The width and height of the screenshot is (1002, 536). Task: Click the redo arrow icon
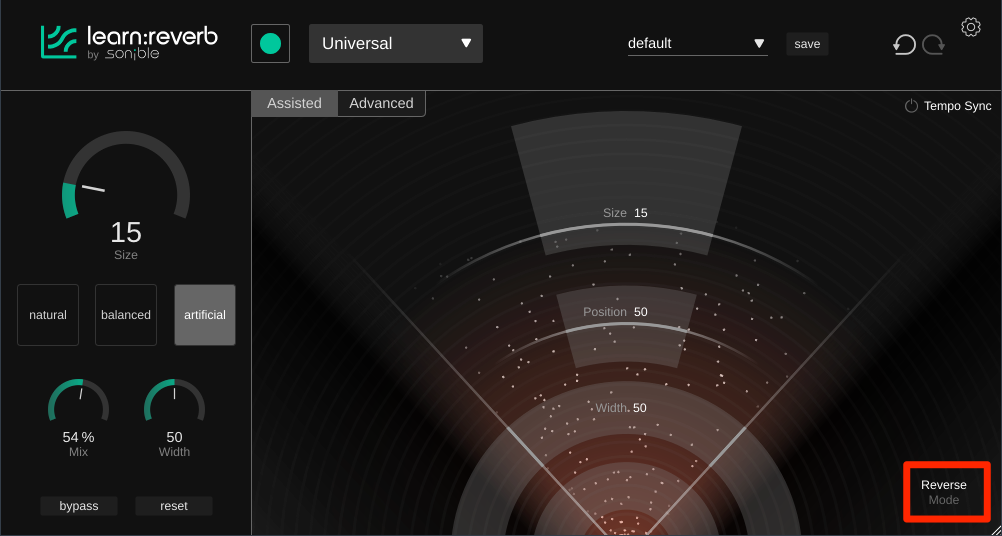tap(933, 45)
